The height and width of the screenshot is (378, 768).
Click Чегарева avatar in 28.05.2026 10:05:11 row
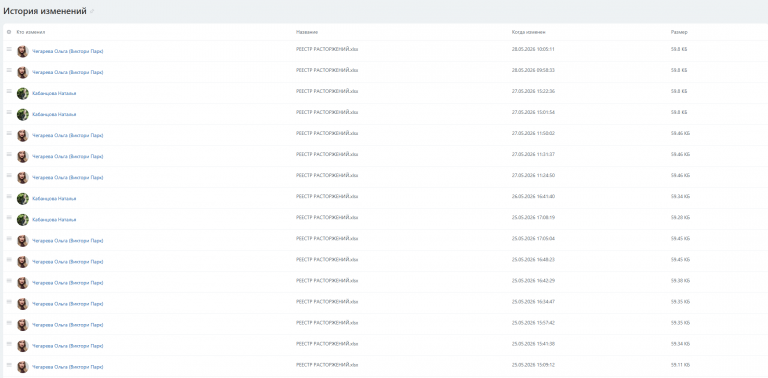[x=23, y=51]
